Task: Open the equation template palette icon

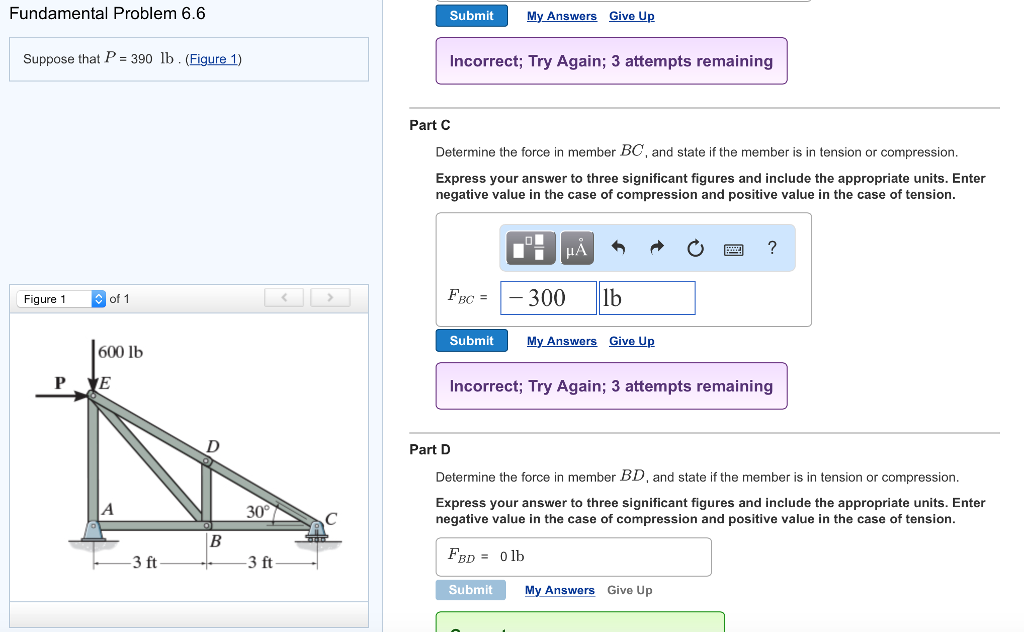Action: [530, 248]
